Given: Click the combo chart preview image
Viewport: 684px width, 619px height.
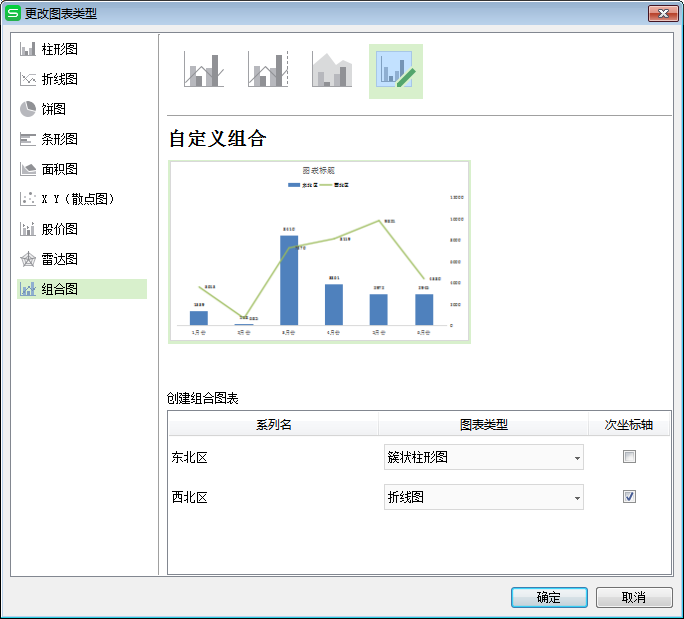Looking at the screenshot, I should pos(319,251).
